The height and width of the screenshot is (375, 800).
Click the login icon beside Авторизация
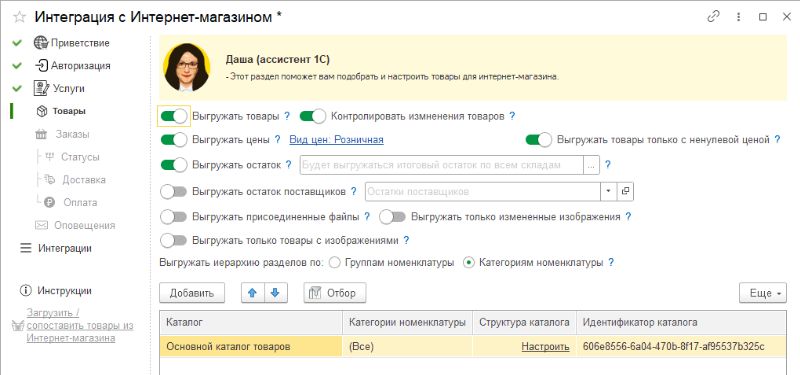click(41, 65)
